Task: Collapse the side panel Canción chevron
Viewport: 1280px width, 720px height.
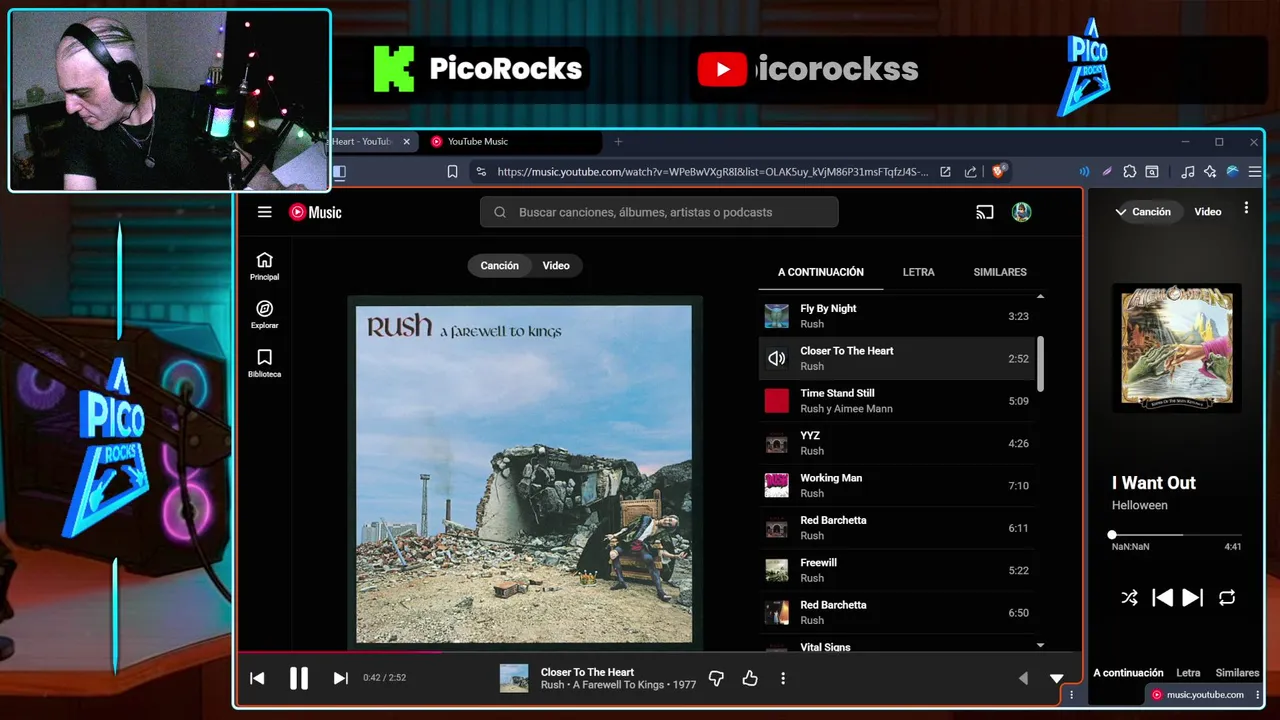Action: [x=1121, y=212]
